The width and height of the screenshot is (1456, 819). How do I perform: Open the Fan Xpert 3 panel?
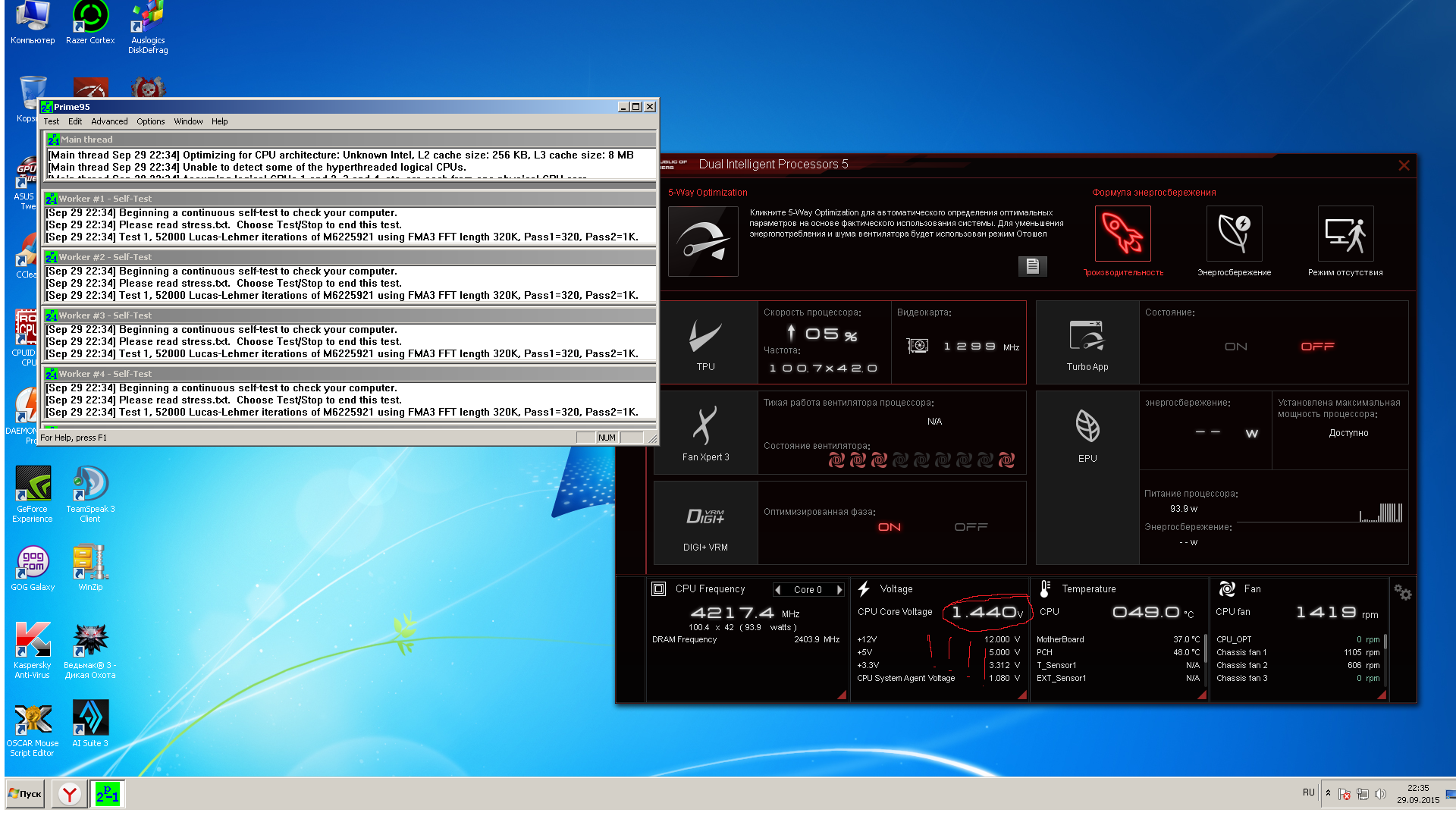coord(705,433)
